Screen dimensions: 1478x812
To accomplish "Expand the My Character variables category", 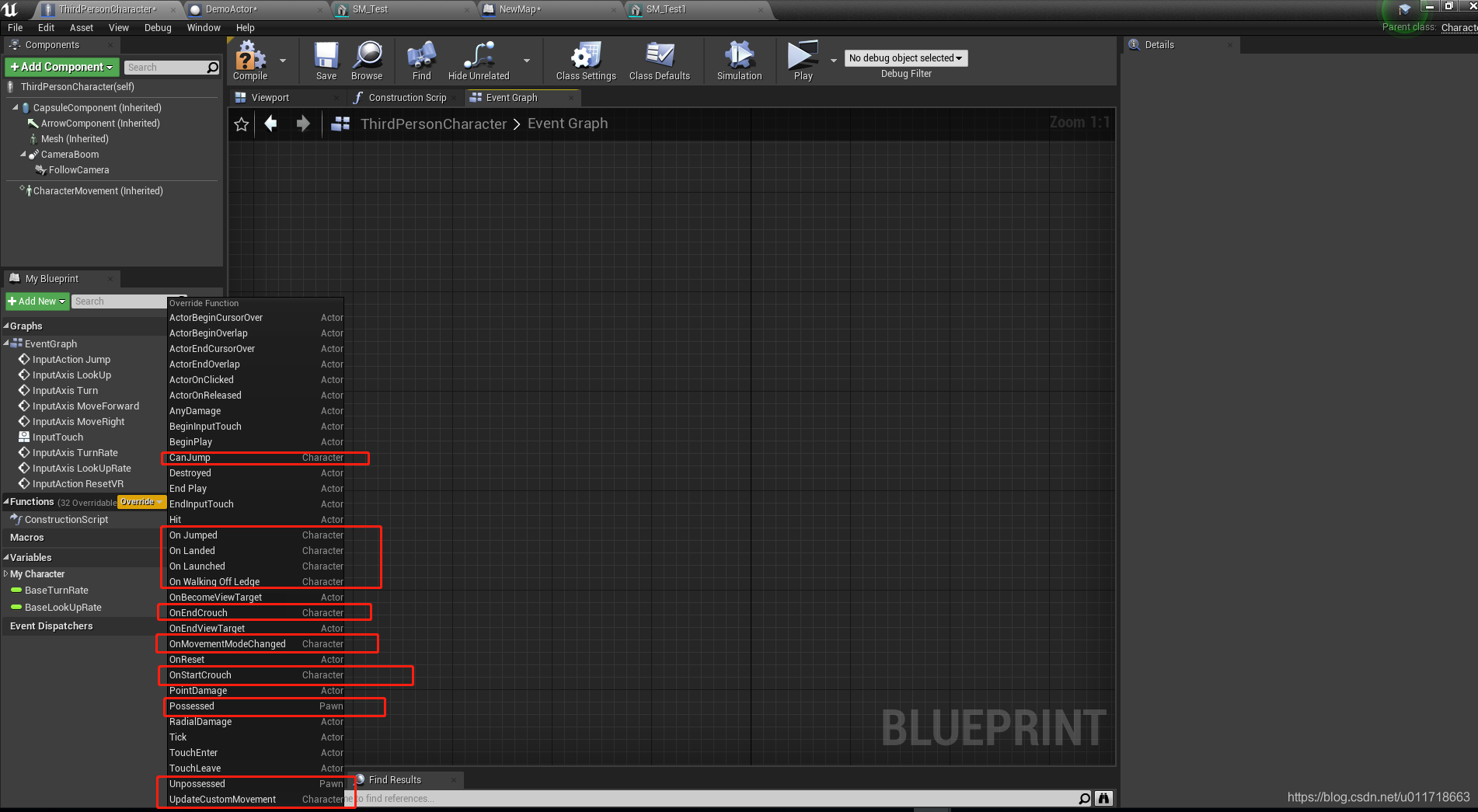I will pos(5,574).
